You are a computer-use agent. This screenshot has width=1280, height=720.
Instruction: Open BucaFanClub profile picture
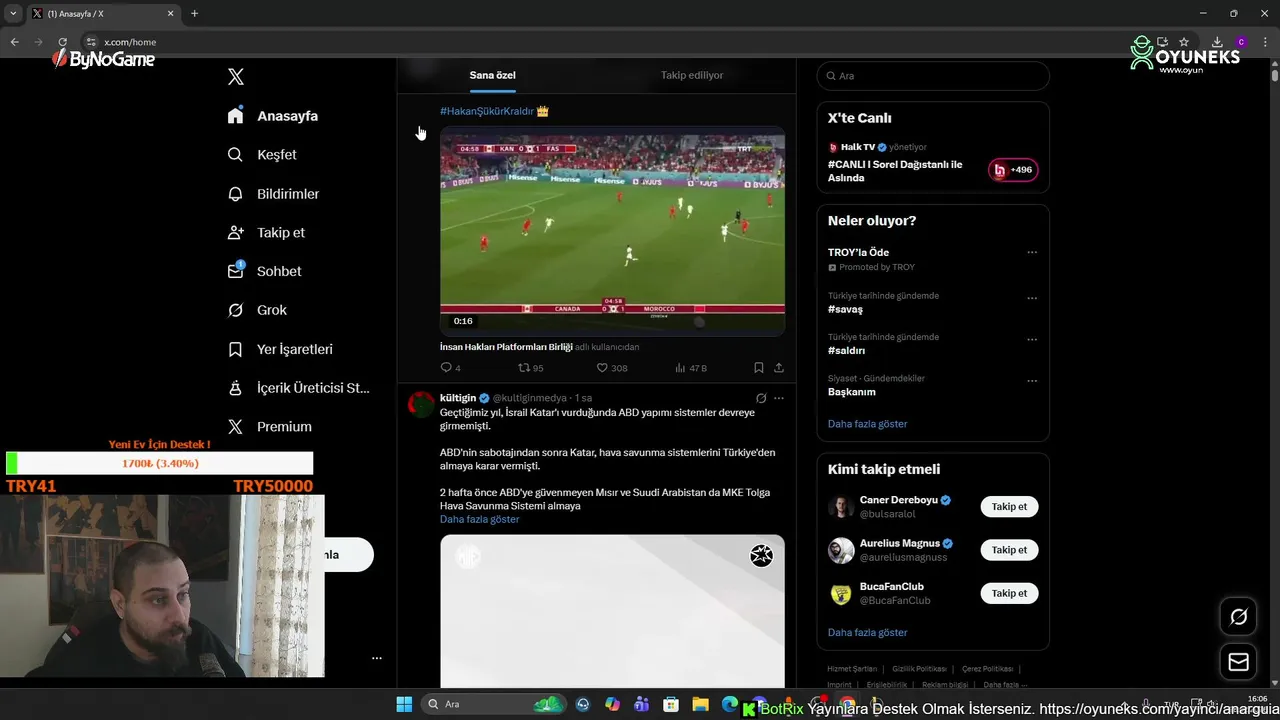pyautogui.click(x=841, y=594)
